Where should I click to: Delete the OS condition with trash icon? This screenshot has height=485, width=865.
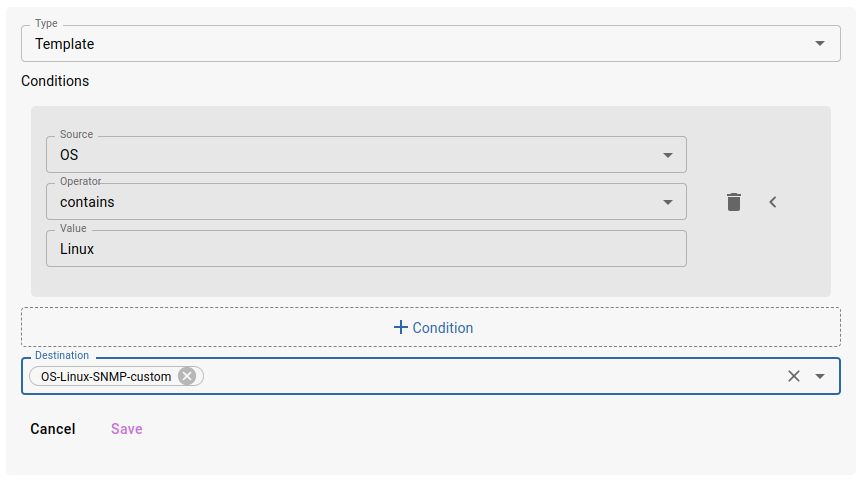tap(734, 202)
